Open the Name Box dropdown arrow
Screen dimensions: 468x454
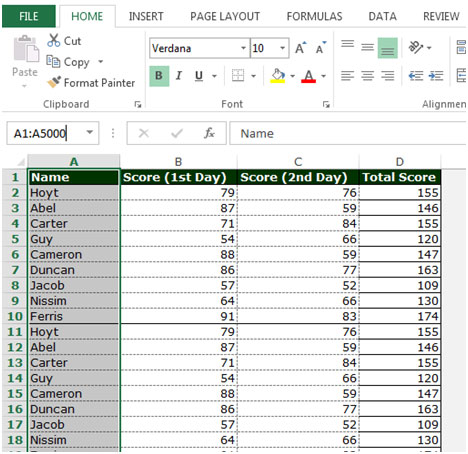89,133
